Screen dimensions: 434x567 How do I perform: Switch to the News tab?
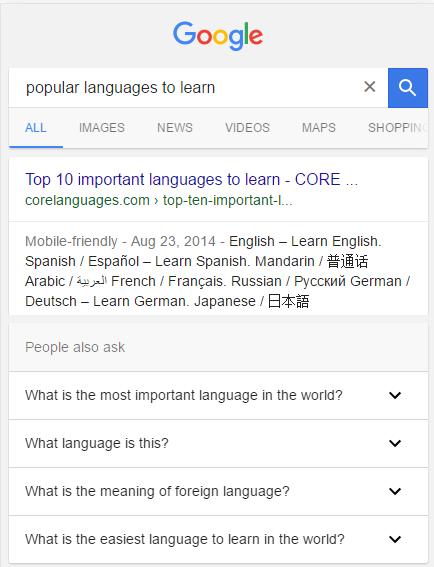click(x=175, y=128)
